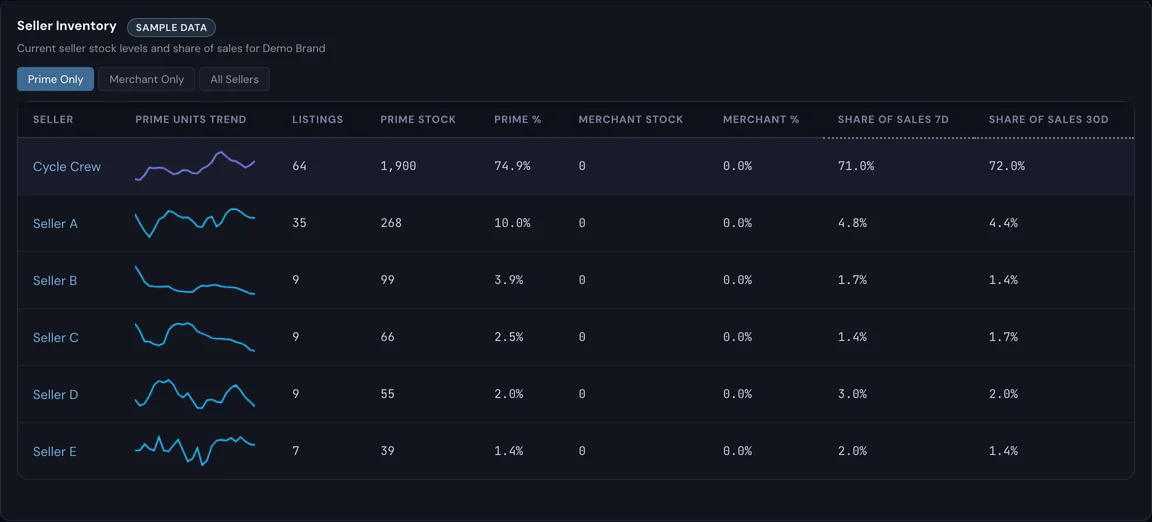Sort by the MERCHANT % column header
This screenshot has height=522, width=1152.
tap(761, 119)
